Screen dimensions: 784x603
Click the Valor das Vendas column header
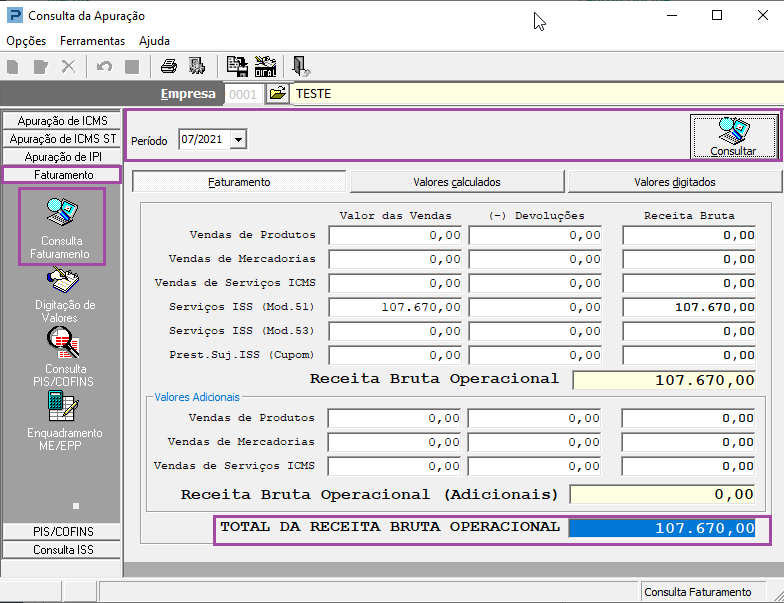tap(396, 216)
